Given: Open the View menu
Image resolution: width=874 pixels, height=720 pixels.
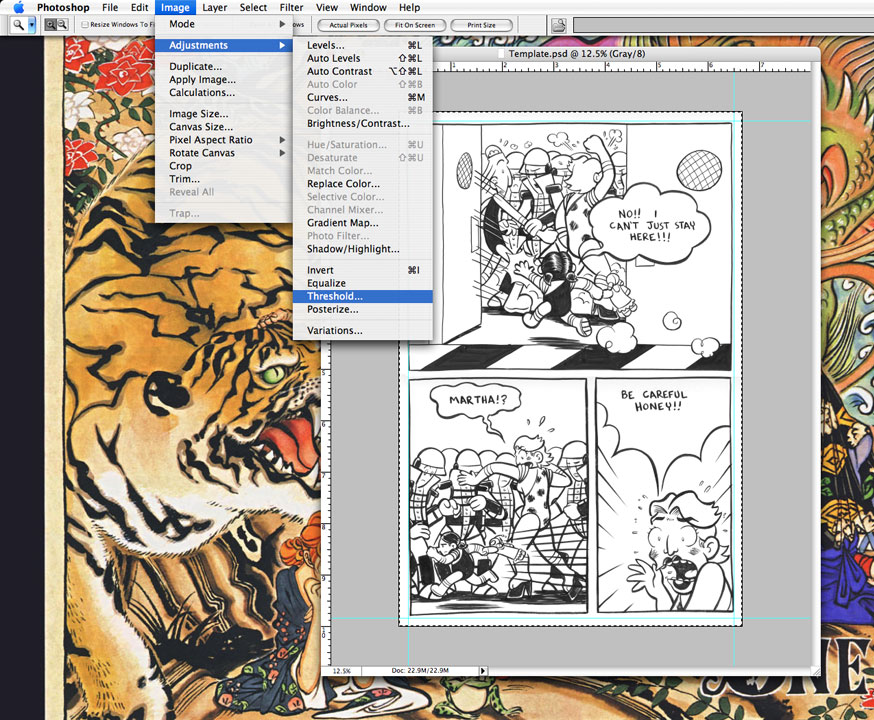Looking at the screenshot, I should coord(327,7).
